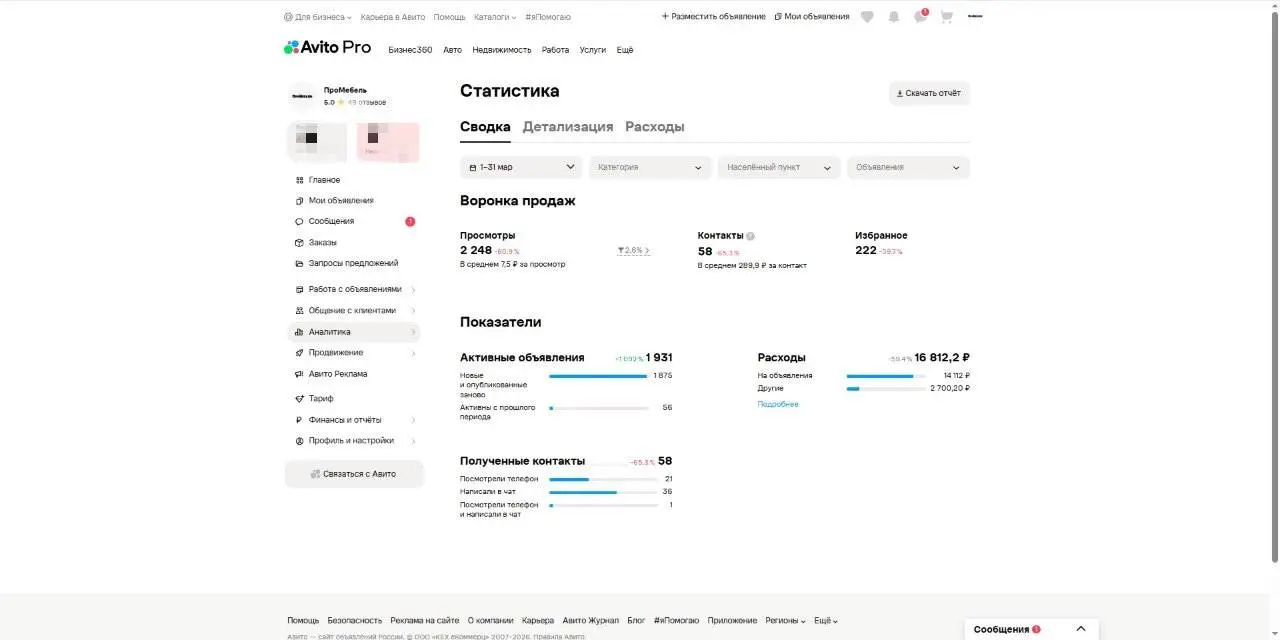
Task: Open Авто in the top navigation
Action: pos(452,50)
